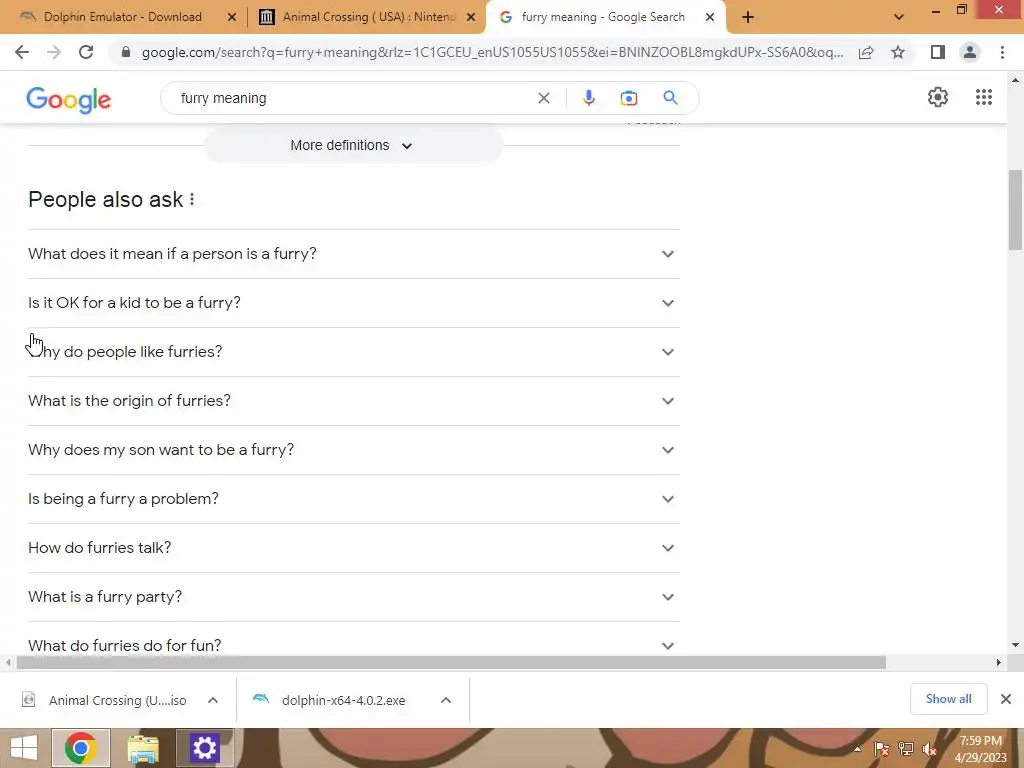
Task: Click Show all downloads
Action: [x=948, y=699]
